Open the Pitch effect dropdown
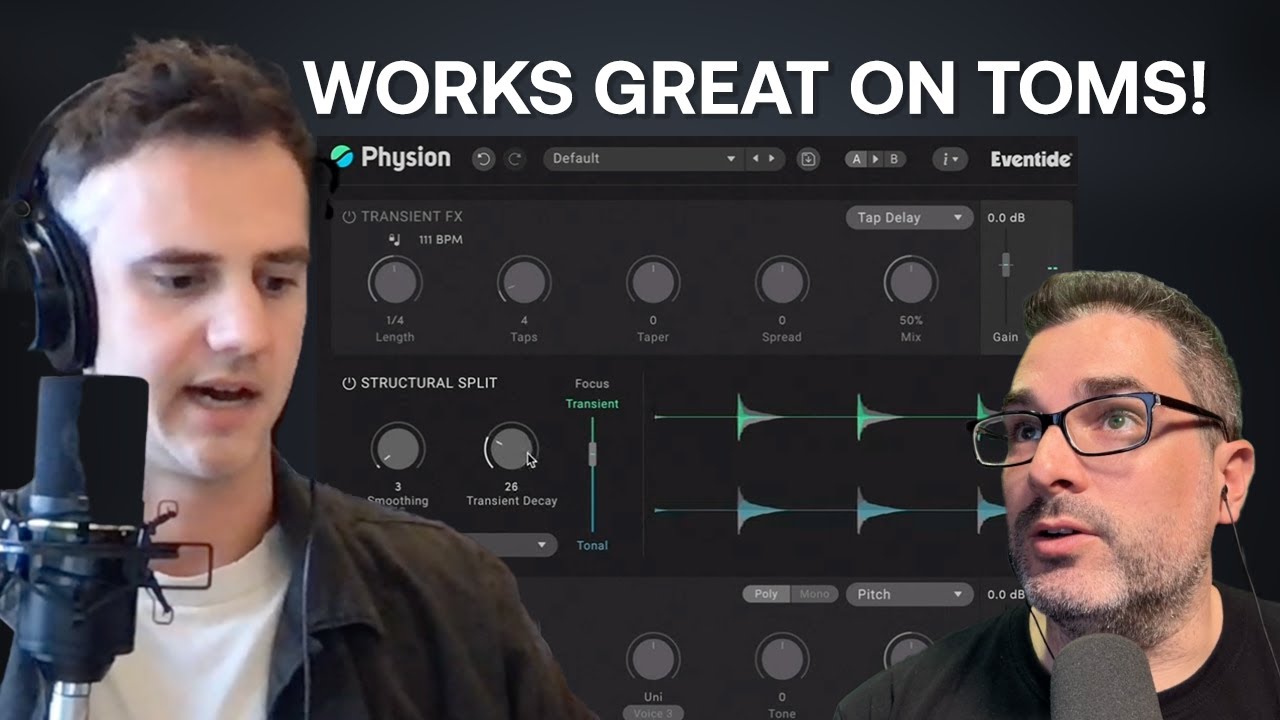 909,594
